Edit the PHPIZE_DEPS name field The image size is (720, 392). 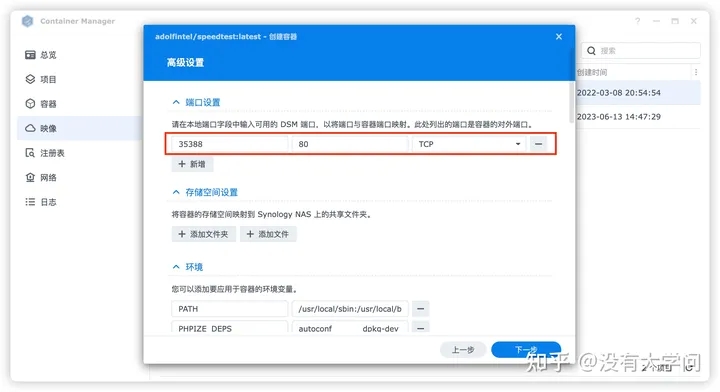[230, 328]
